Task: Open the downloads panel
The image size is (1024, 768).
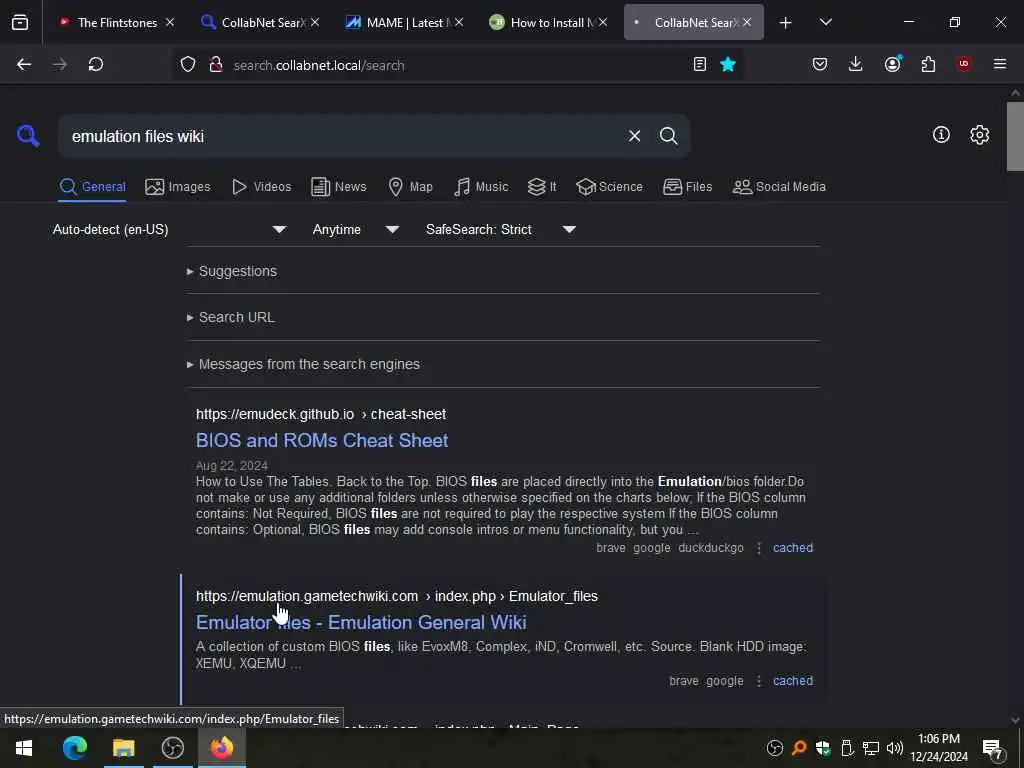Action: coord(856,64)
